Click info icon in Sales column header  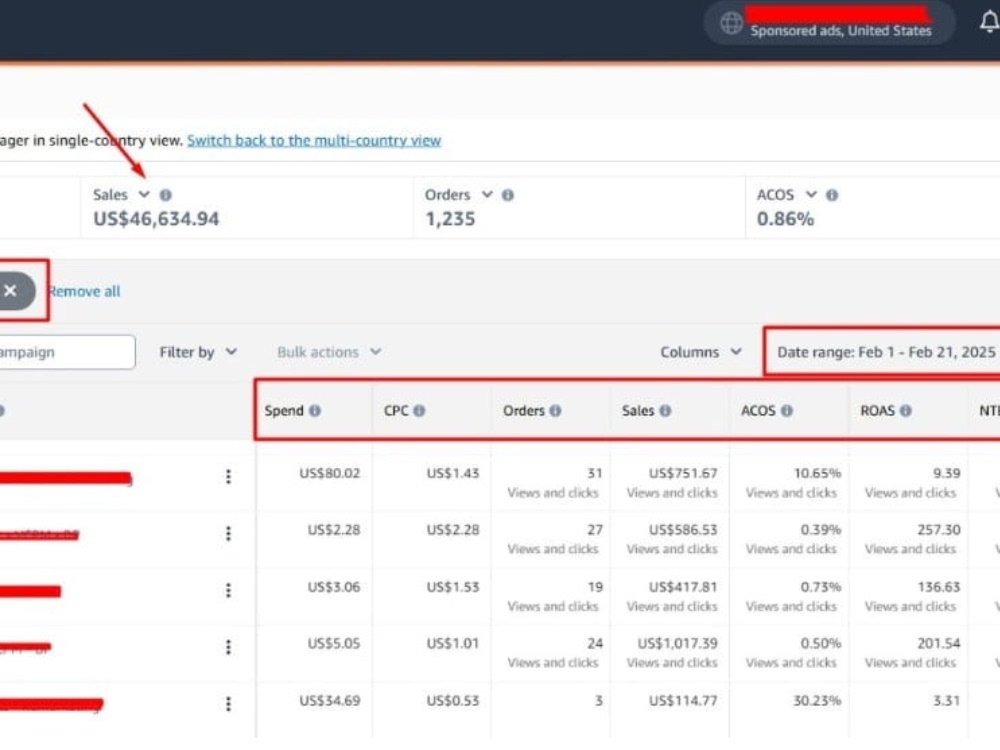[665, 411]
